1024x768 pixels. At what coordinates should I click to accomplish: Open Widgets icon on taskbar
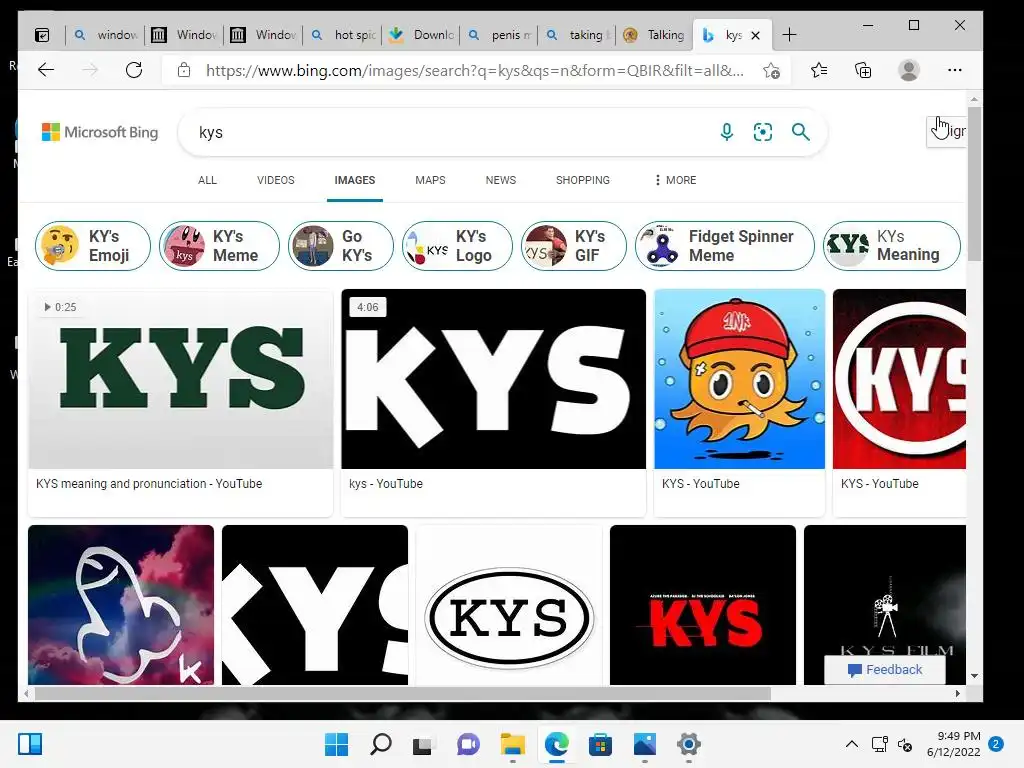click(30, 744)
